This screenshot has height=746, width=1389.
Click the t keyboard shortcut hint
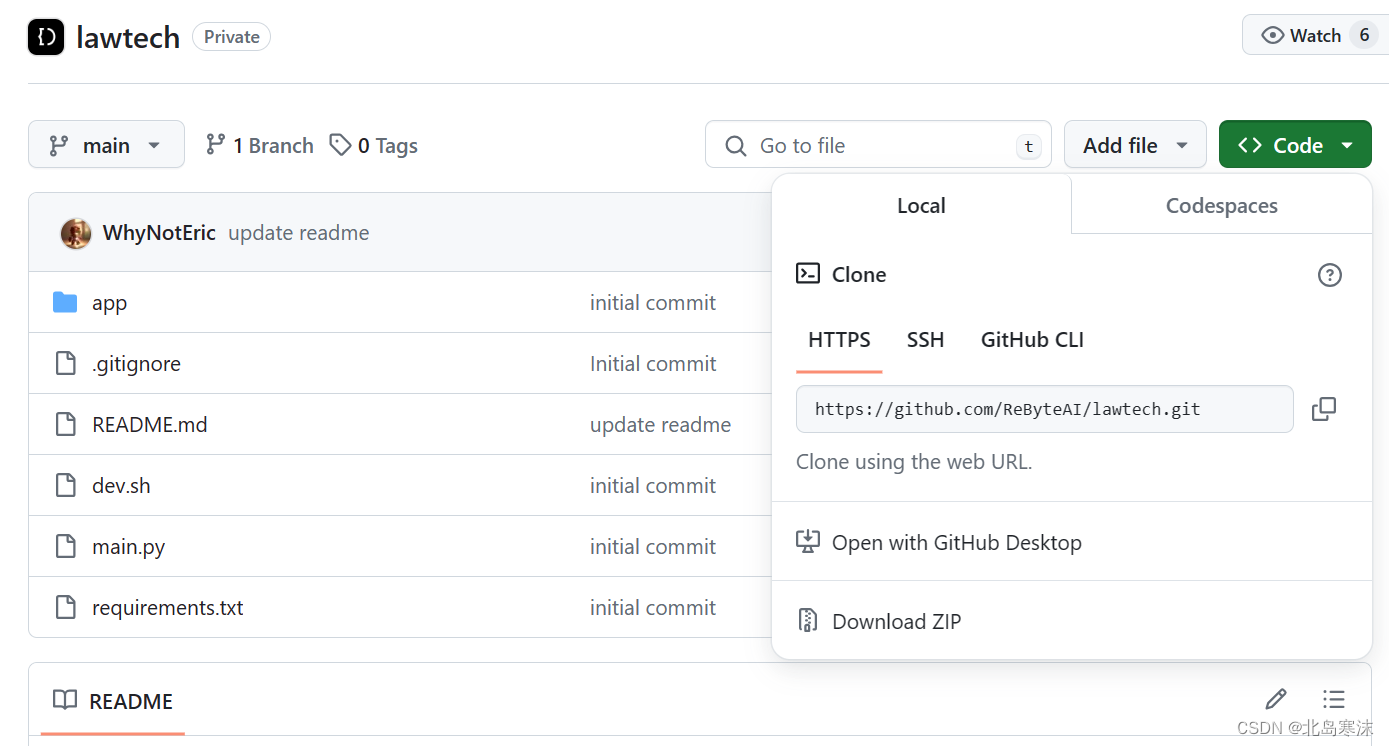click(1027, 146)
